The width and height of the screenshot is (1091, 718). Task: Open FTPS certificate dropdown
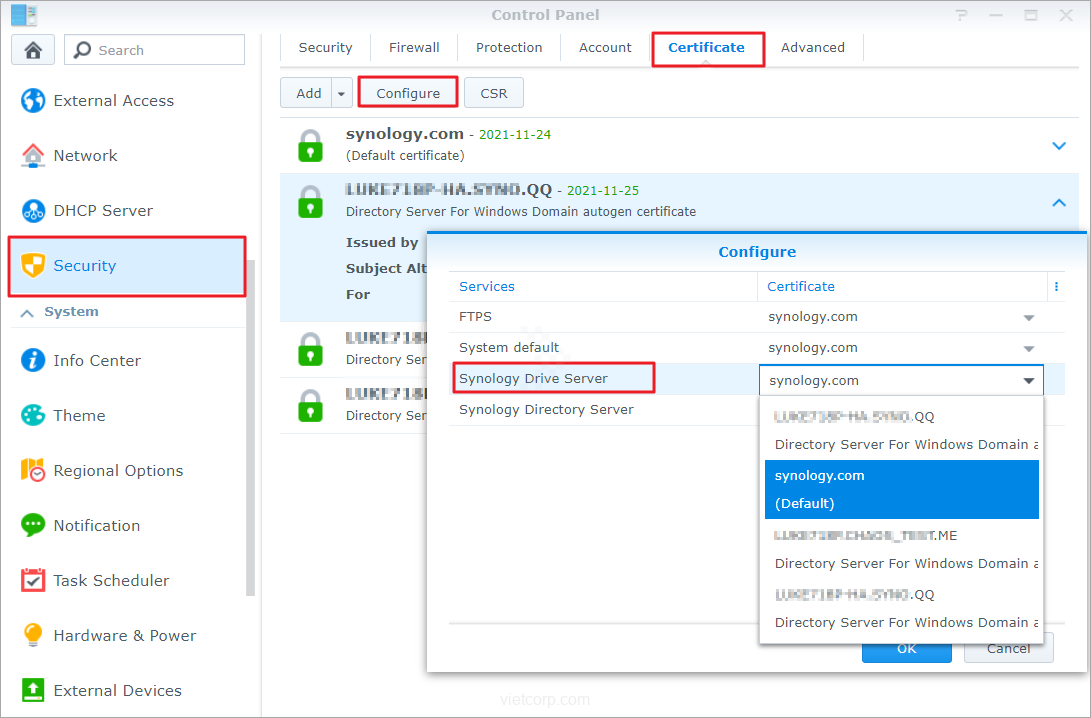(x=1028, y=318)
